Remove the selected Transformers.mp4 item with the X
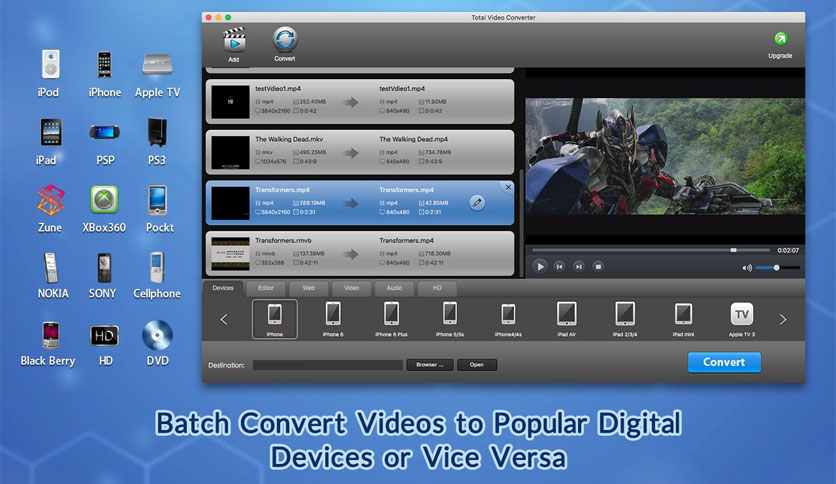 click(508, 188)
